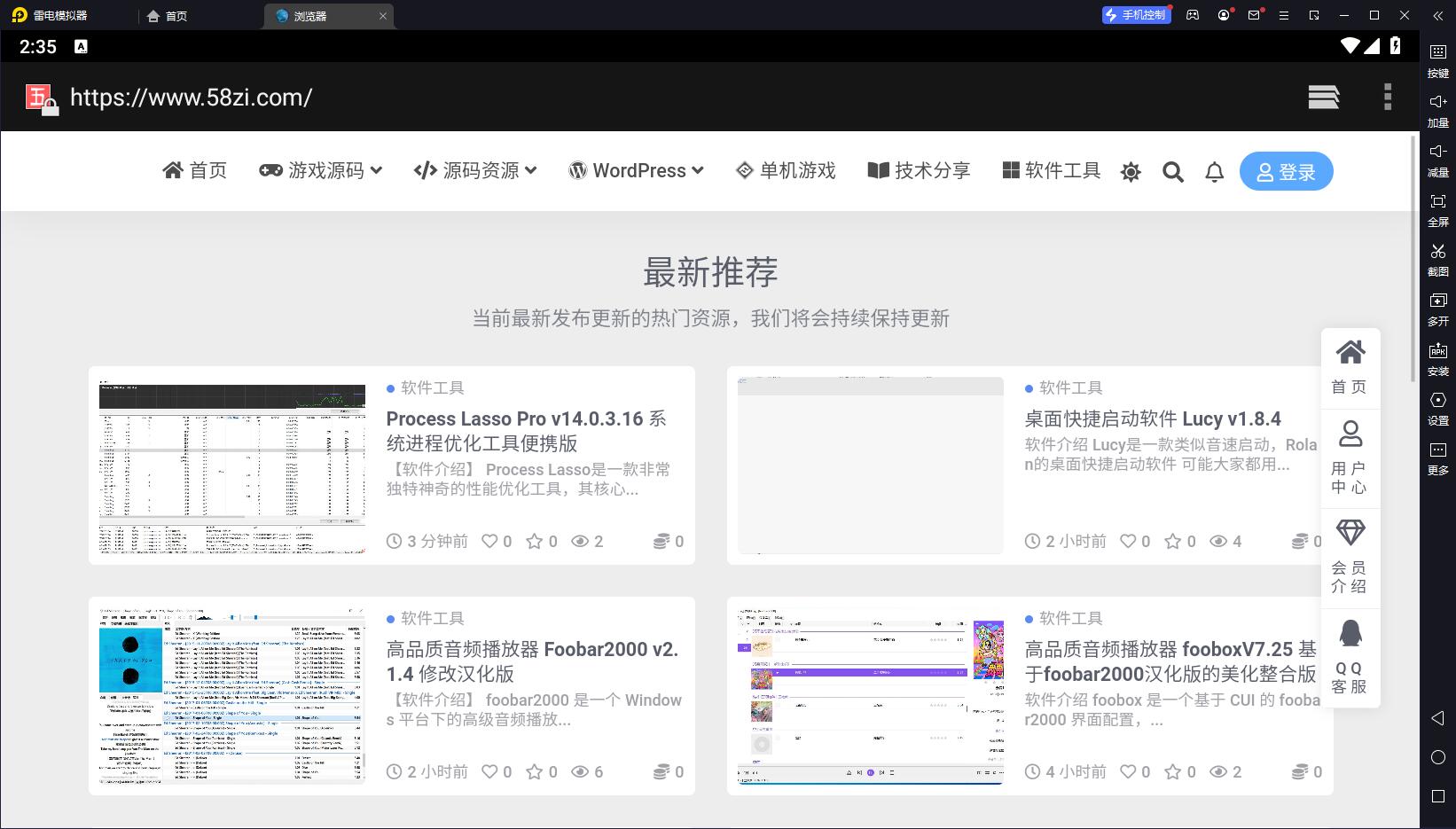Expand the WordPress dropdown menu
1456x829 pixels.
637,170
